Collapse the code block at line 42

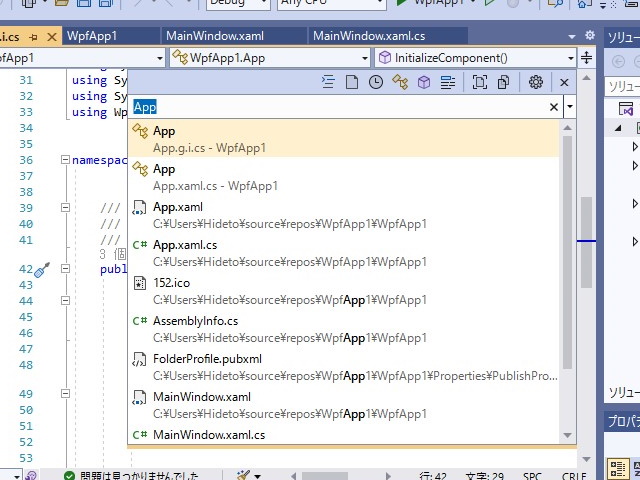[x=65, y=269]
